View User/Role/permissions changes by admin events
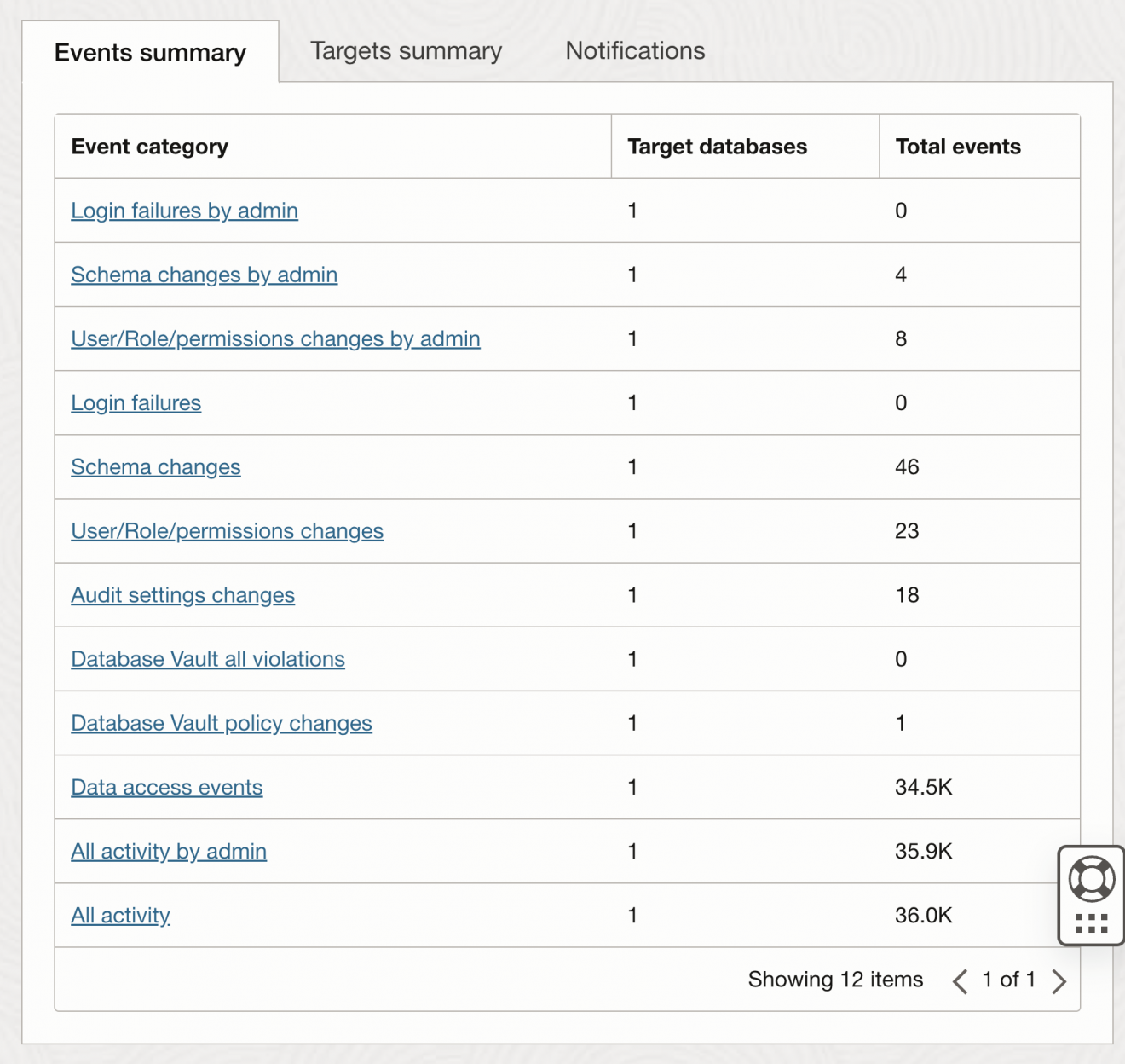The width and height of the screenshot is (1125, 1064). [275, 338]
